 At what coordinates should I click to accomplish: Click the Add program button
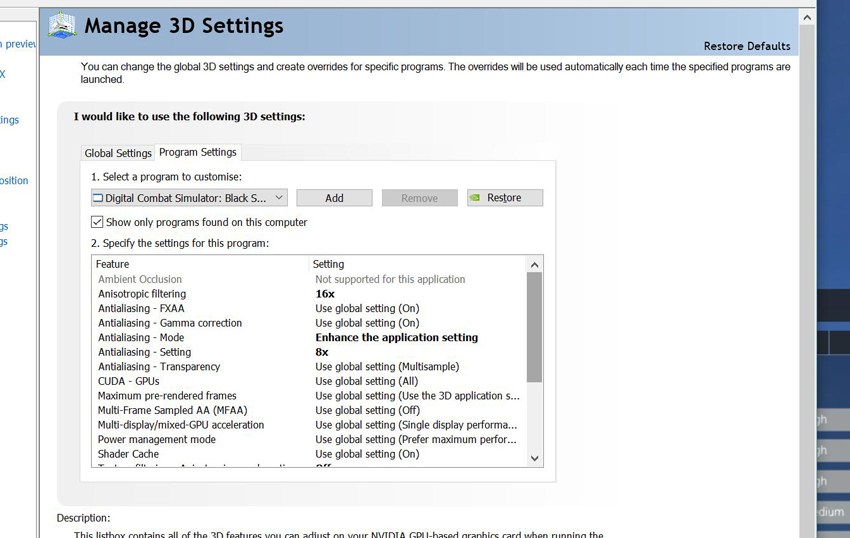point(334,198)
